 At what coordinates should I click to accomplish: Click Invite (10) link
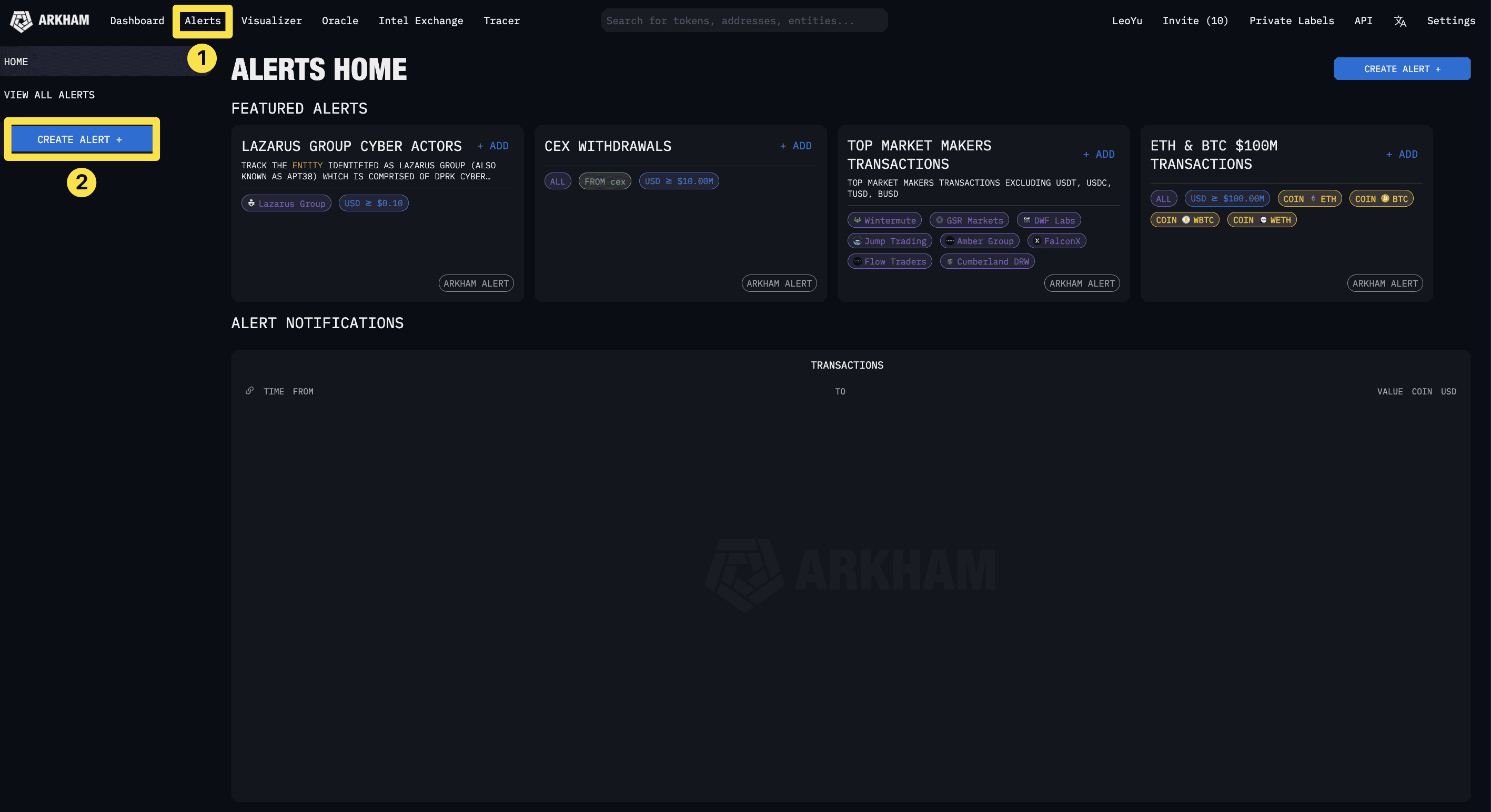point(1195,21)
